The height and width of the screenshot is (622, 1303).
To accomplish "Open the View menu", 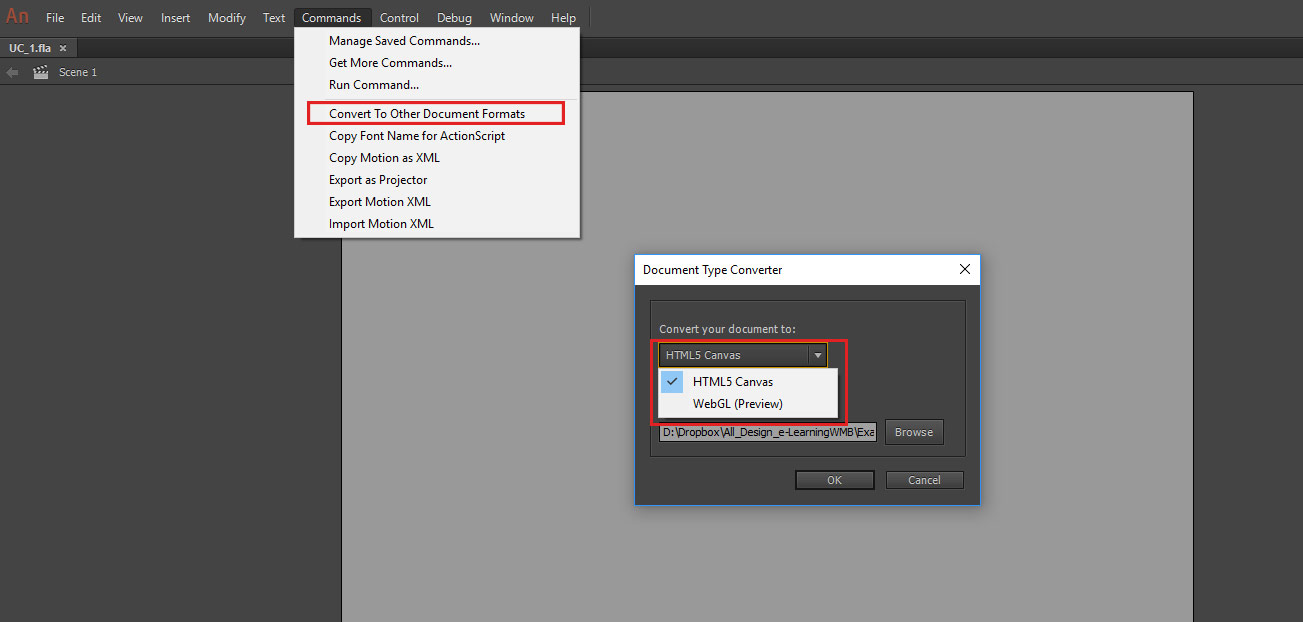I will [130, 18].
